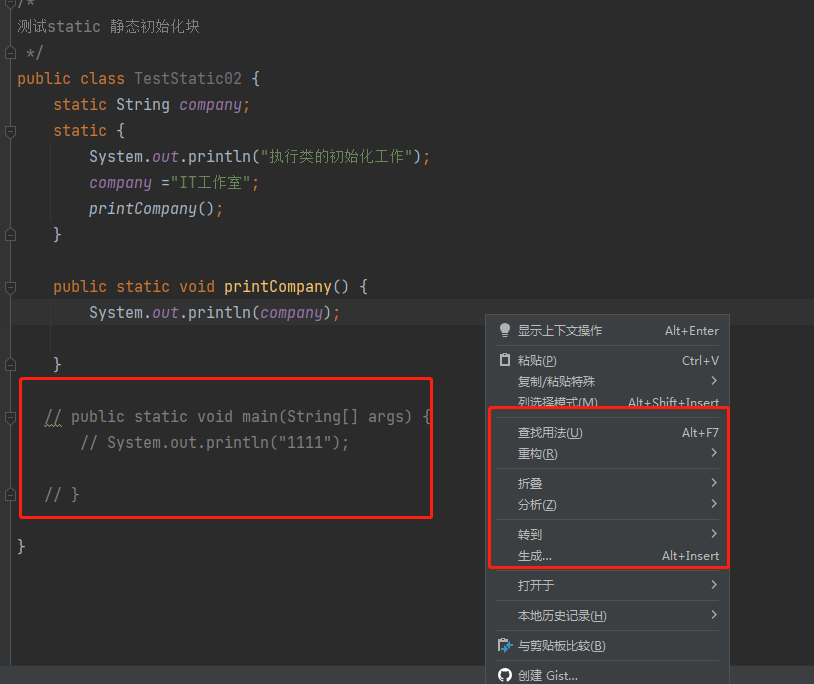The height and width of the screenshot is (684, 814).
Task: Click the company field in the declaration line
Action: click(210, 105)
